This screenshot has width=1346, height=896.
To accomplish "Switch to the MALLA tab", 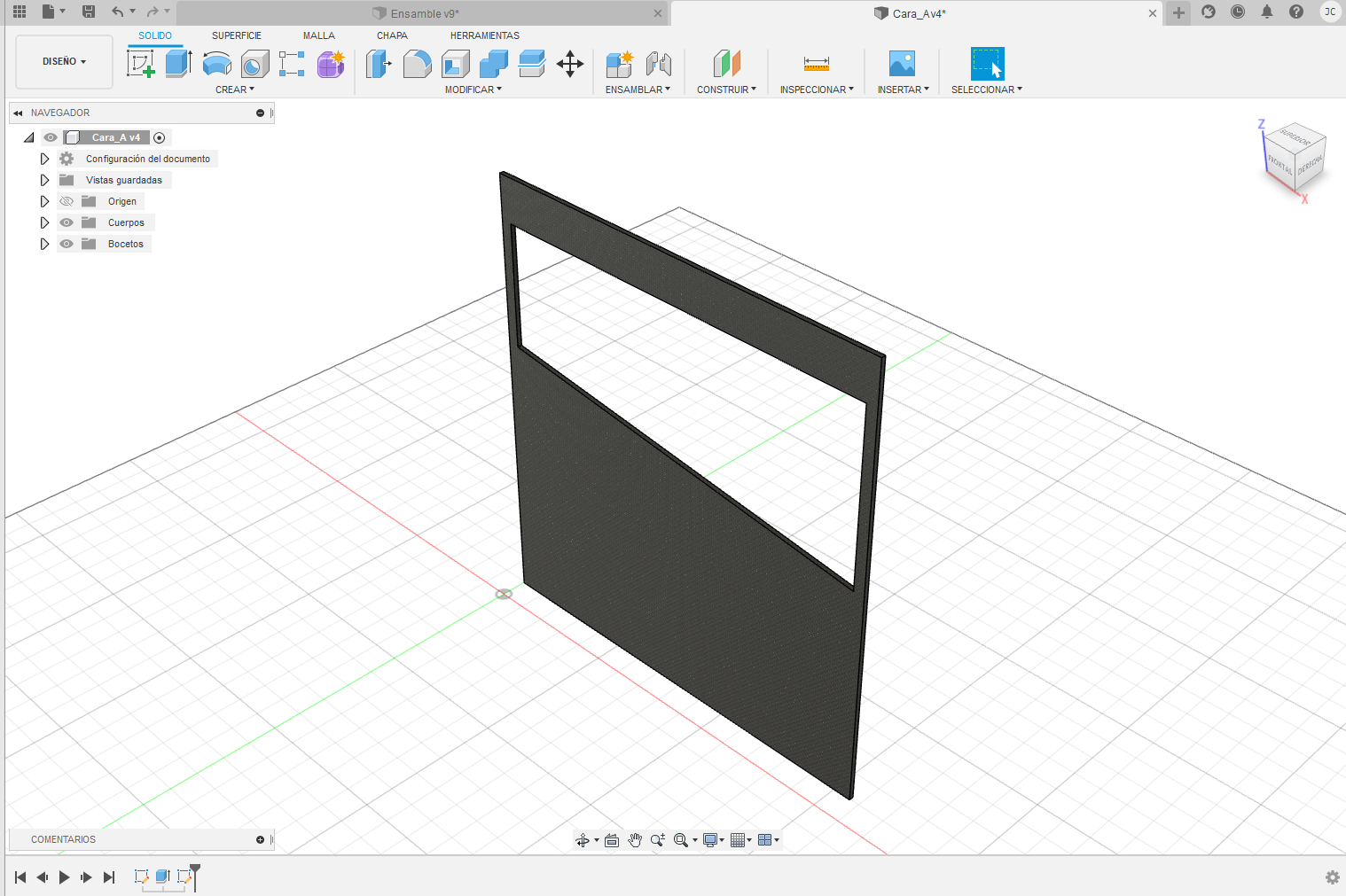I will tap(319, 35).
